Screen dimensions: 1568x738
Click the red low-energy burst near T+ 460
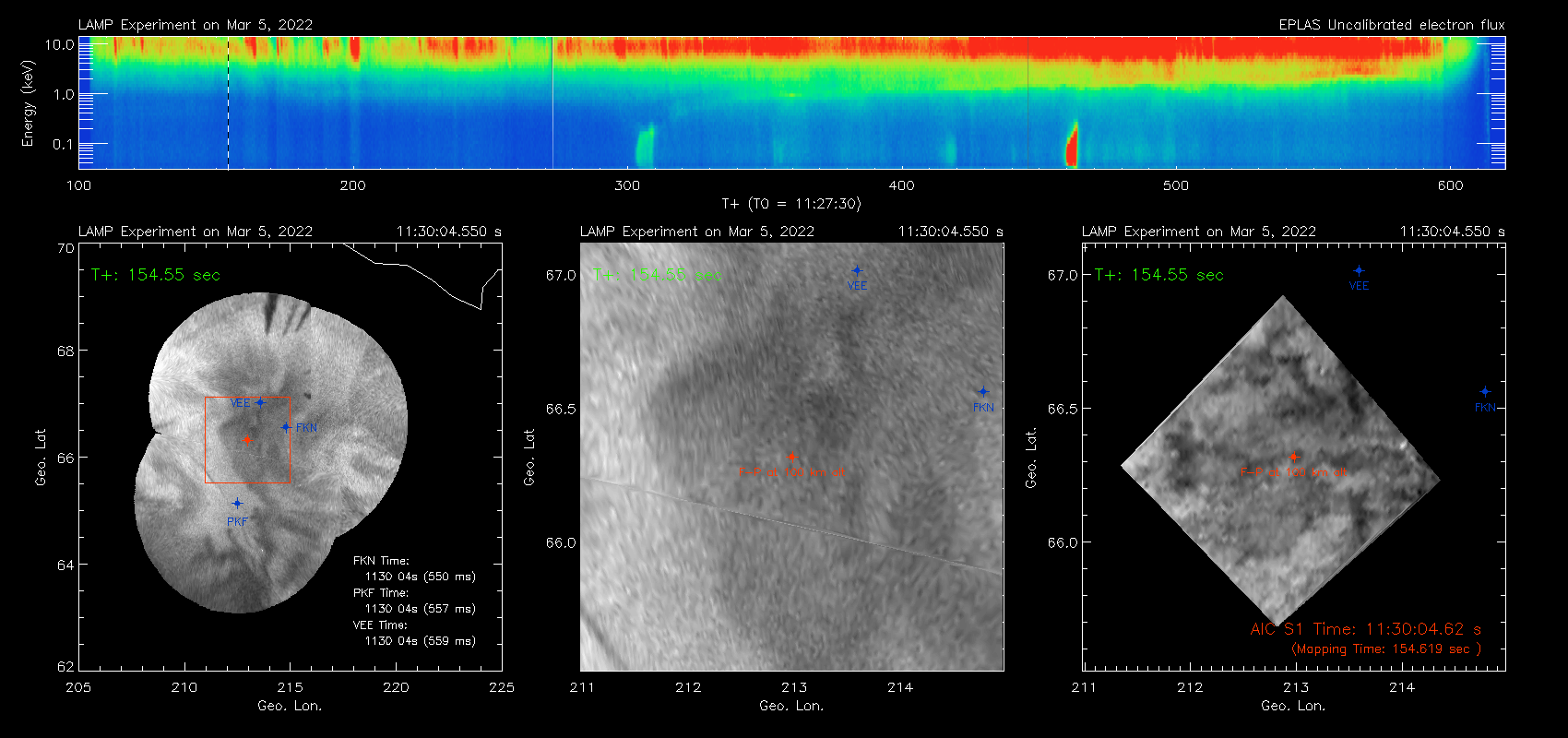click(x=1072, y=146)
